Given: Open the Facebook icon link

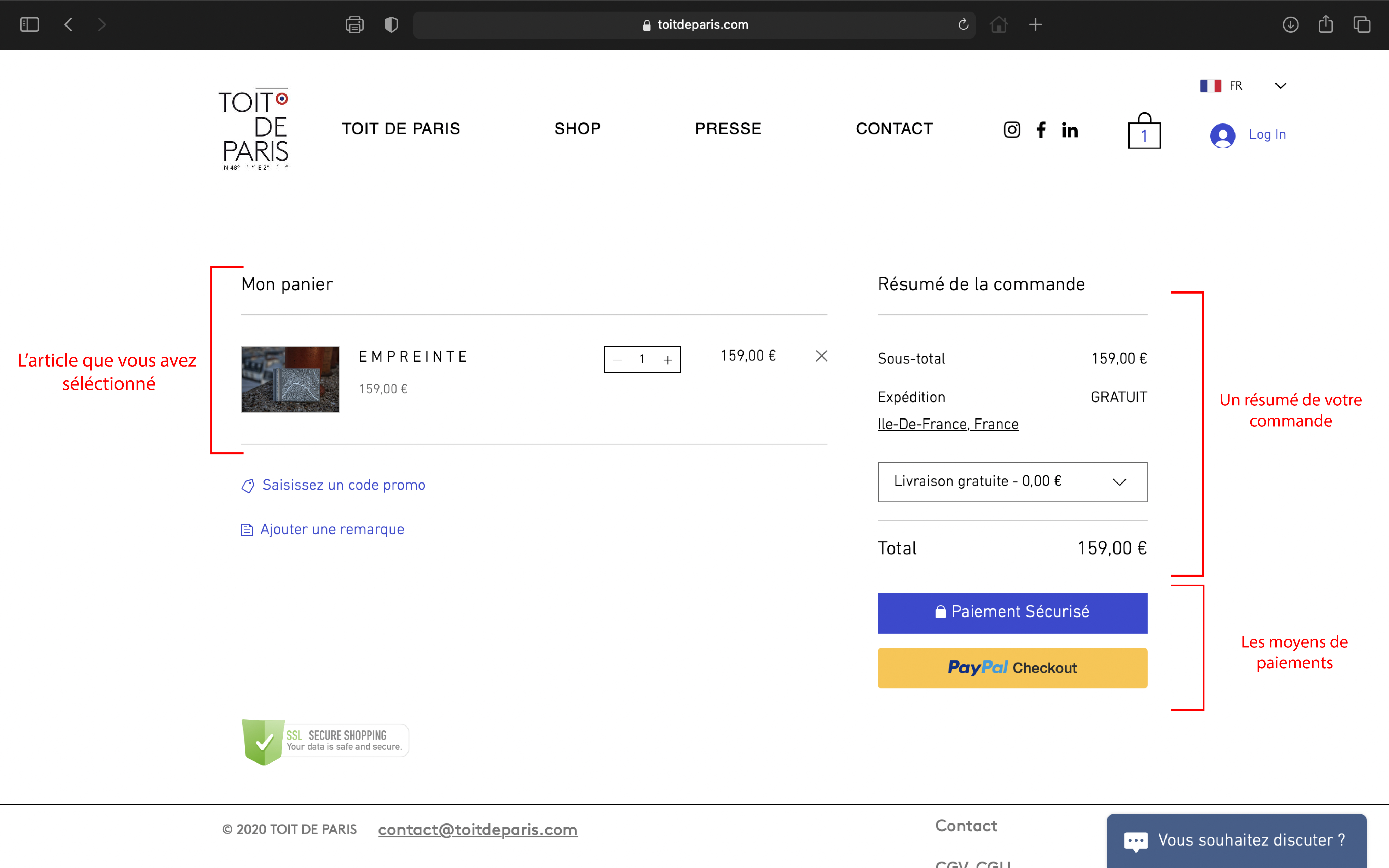Looking at the screenshot, I should pos(1041,130).
